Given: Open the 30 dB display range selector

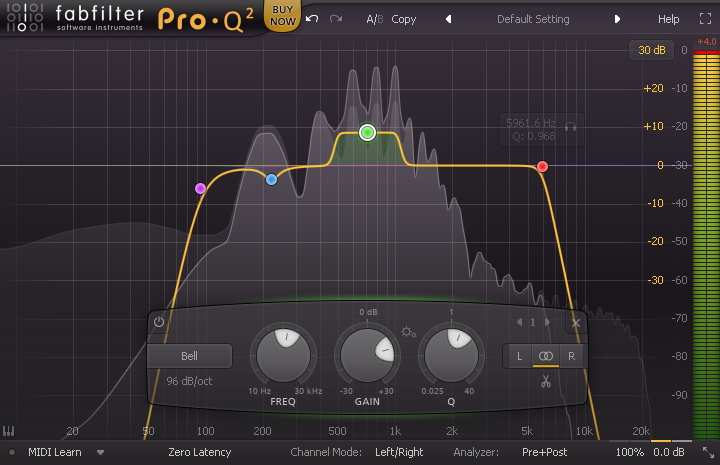Looking at the screenshot, I should [652, 50].
